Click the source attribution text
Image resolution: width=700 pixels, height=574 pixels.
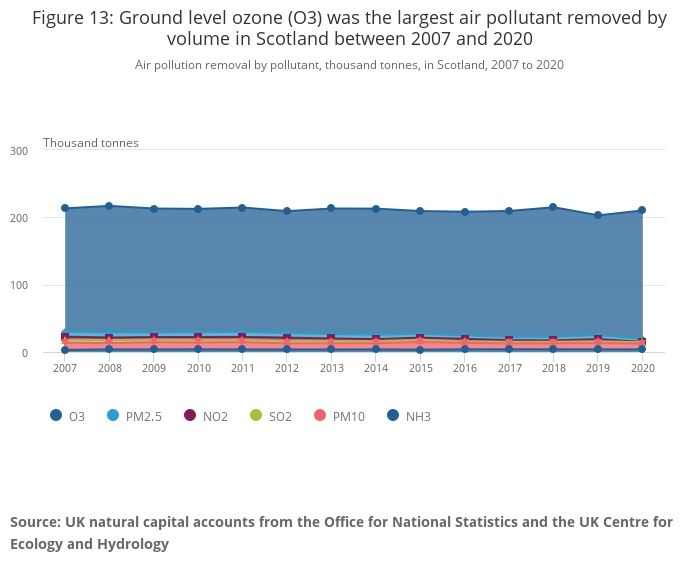tap(341, 533)
